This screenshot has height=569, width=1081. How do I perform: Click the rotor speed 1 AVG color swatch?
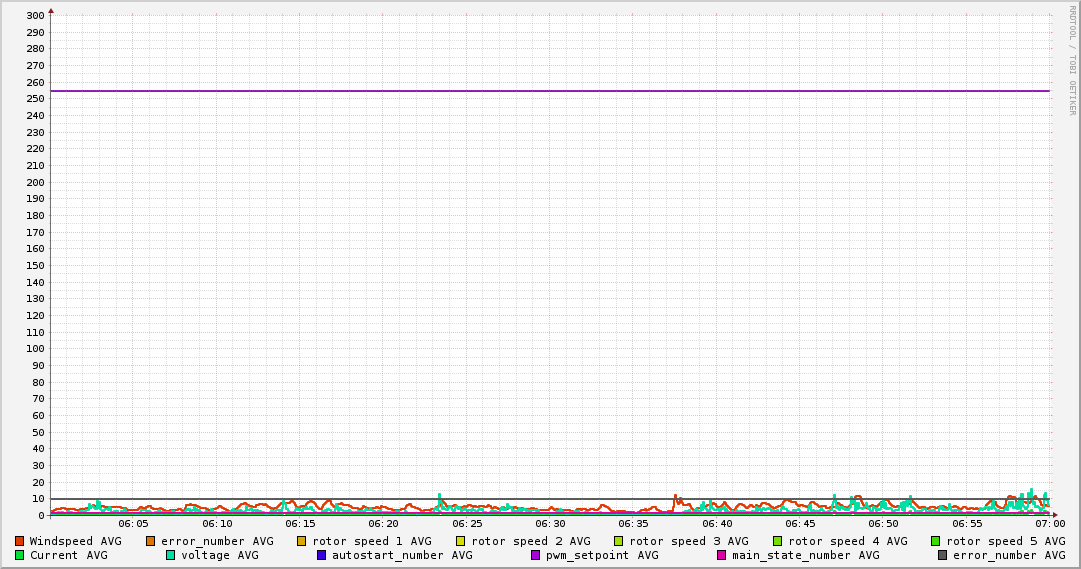point(301,541)
